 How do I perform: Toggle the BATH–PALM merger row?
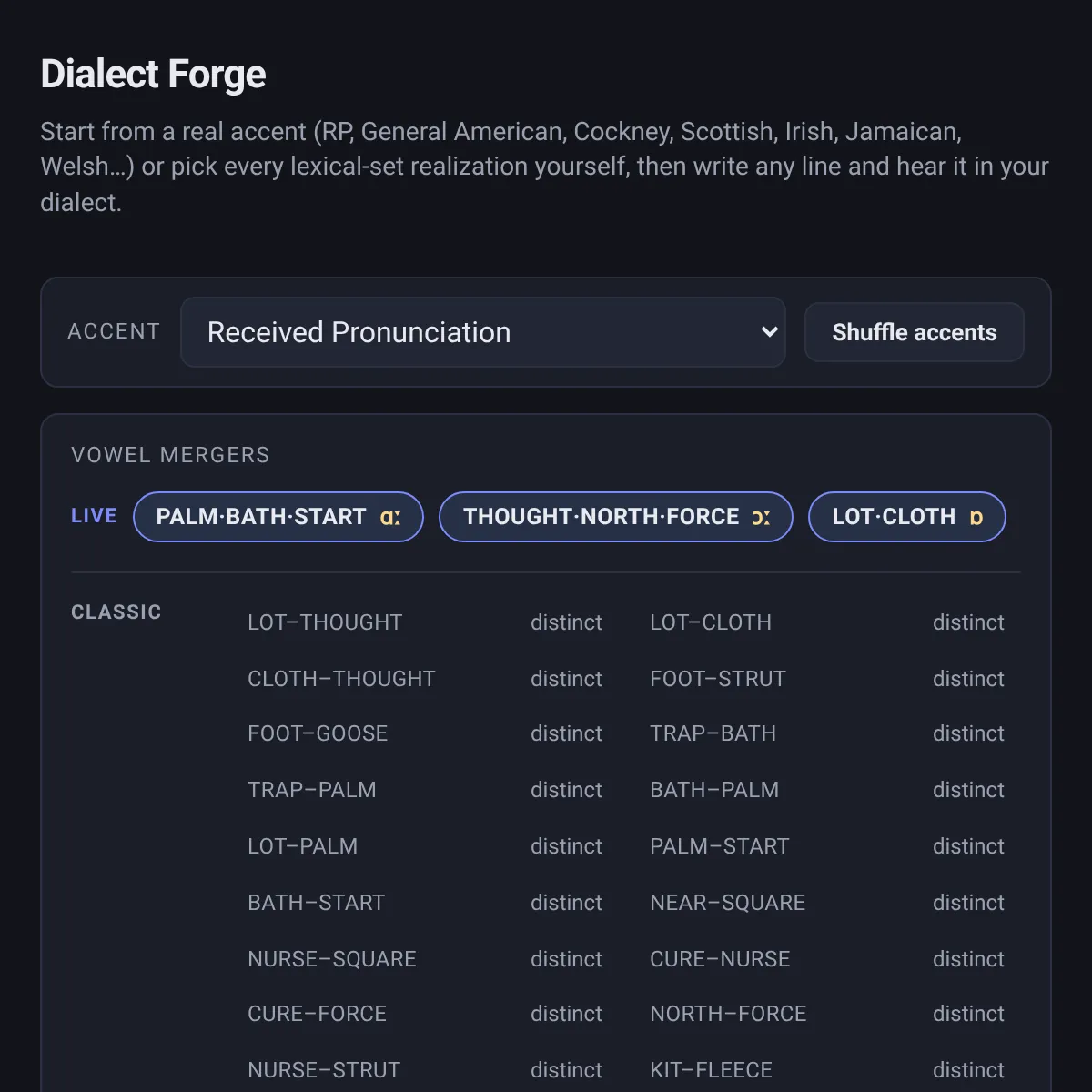[x=827, y=790]
